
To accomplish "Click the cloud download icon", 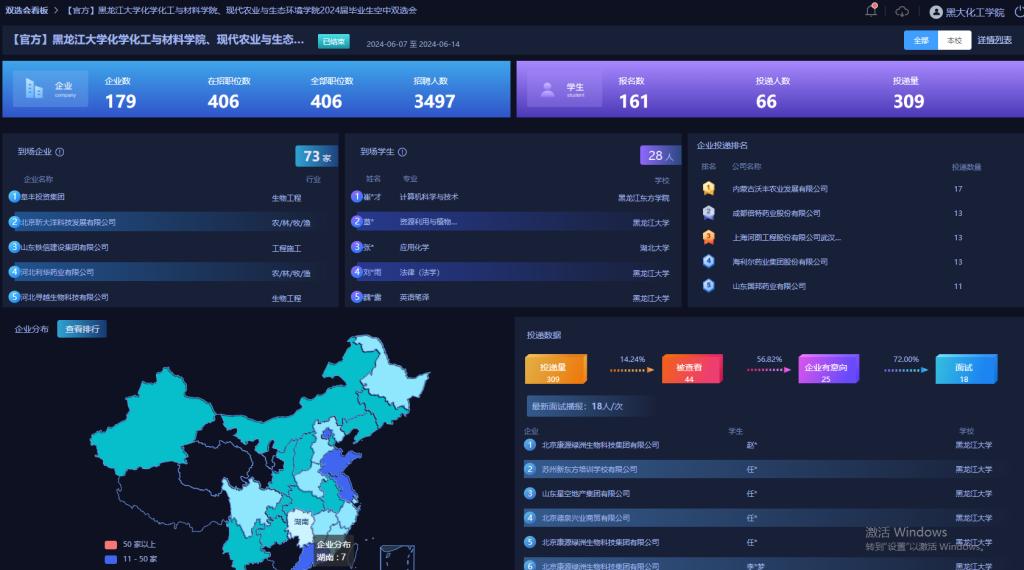I will point(902,11).
